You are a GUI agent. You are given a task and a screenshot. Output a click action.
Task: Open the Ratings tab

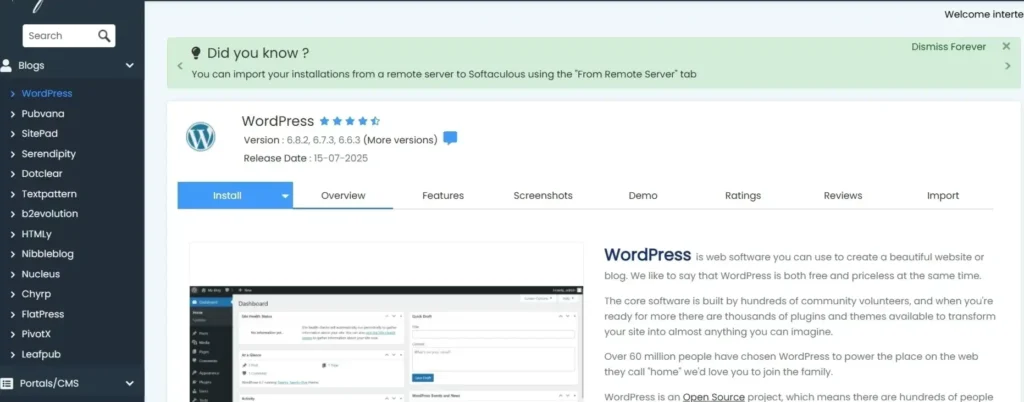(x=743, y=196)
